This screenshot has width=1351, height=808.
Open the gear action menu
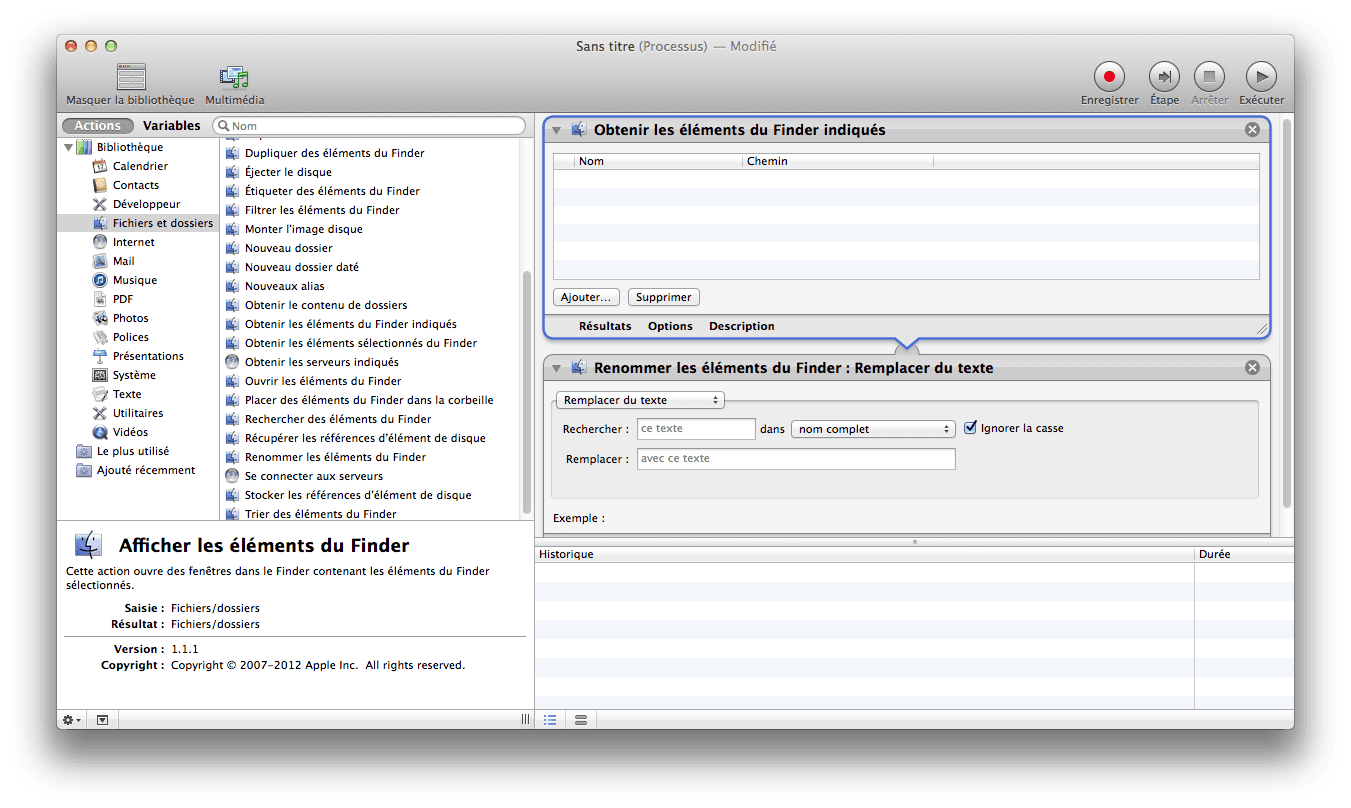click(72, 720)
